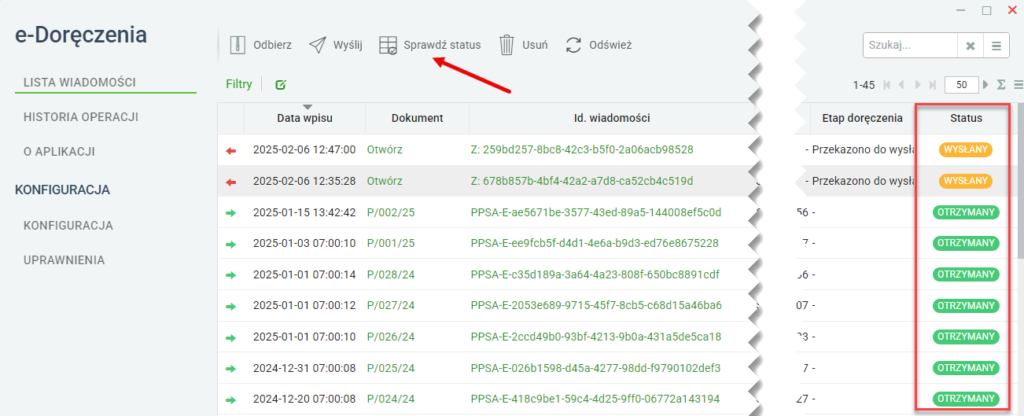Click the Etap doręczenia column header

[862, 118]
